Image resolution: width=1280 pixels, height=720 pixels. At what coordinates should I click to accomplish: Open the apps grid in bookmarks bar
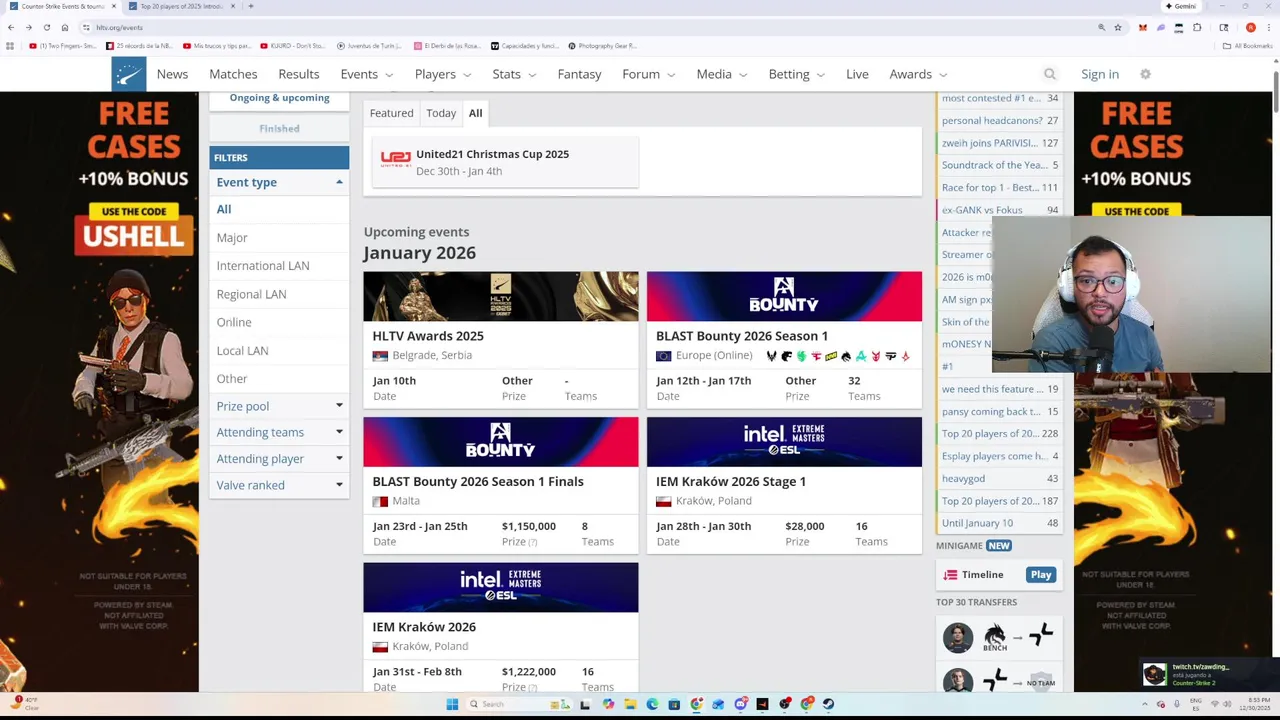(10, 46)
